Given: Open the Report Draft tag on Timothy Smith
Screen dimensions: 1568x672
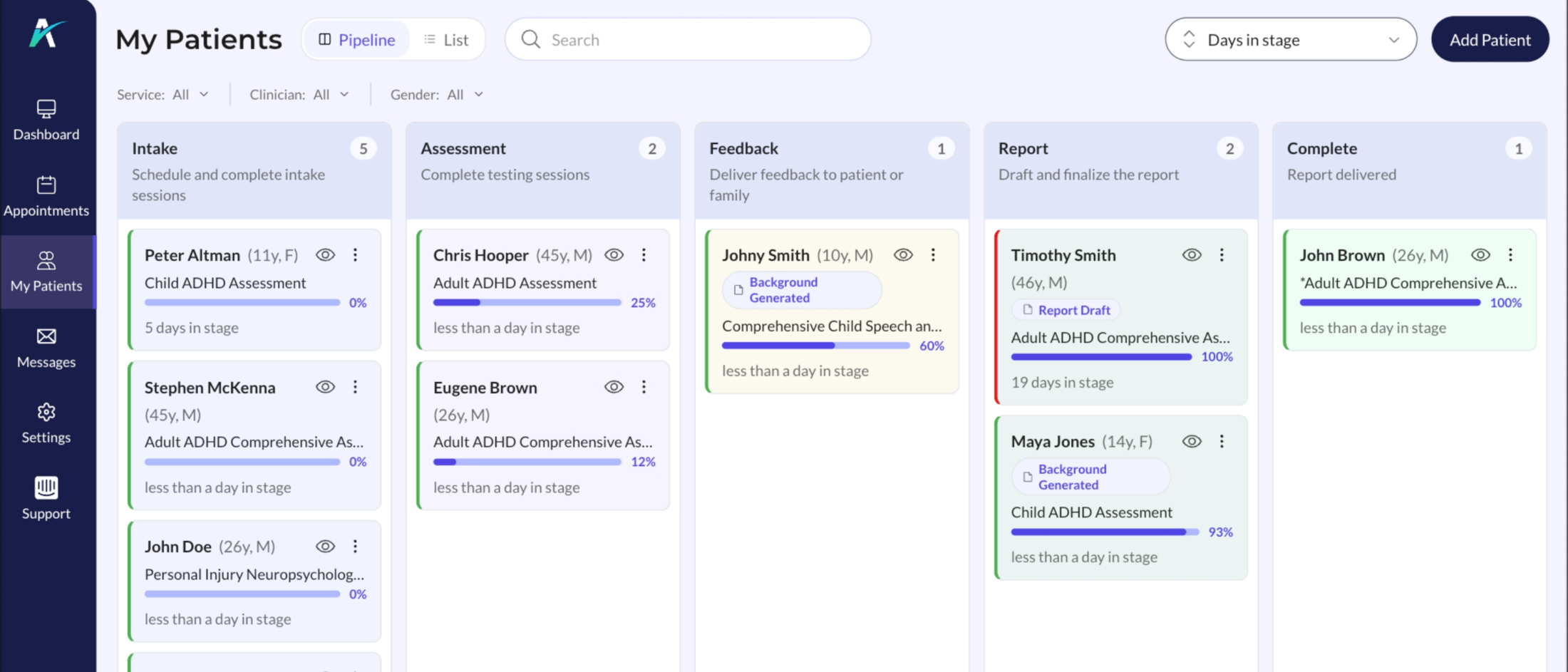Looking at the screenshot, I should 1066,310.
